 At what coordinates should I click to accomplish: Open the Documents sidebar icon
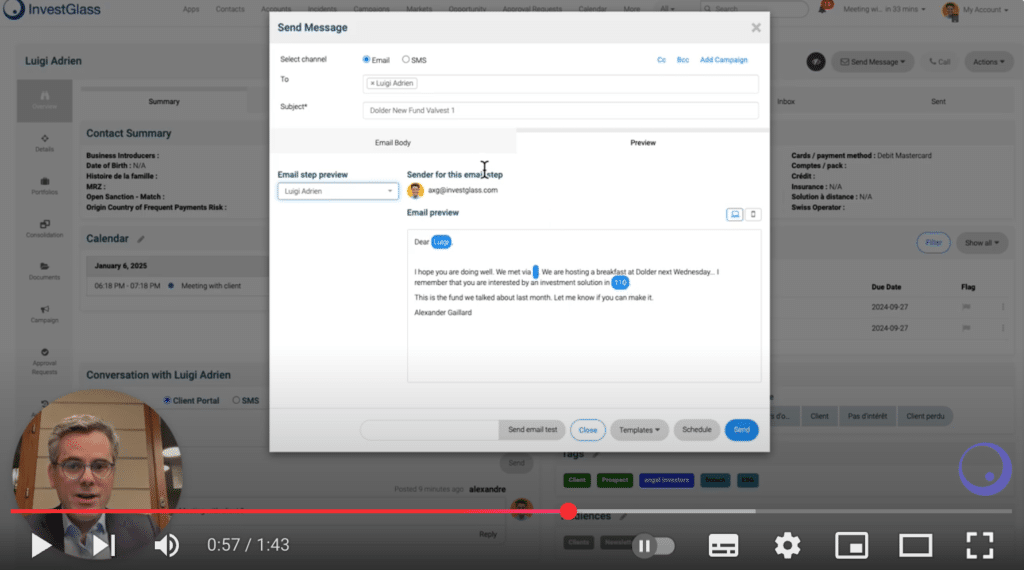tap(44, 271)
